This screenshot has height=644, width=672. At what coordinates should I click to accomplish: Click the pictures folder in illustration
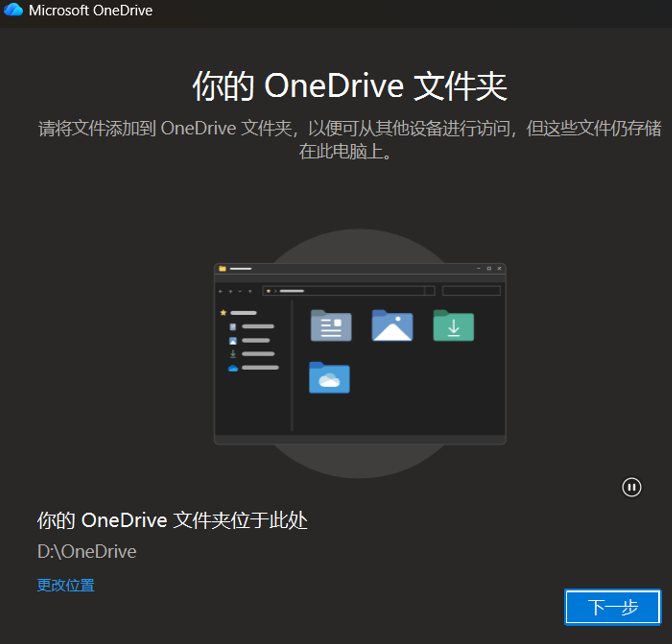tap(392, 326)
